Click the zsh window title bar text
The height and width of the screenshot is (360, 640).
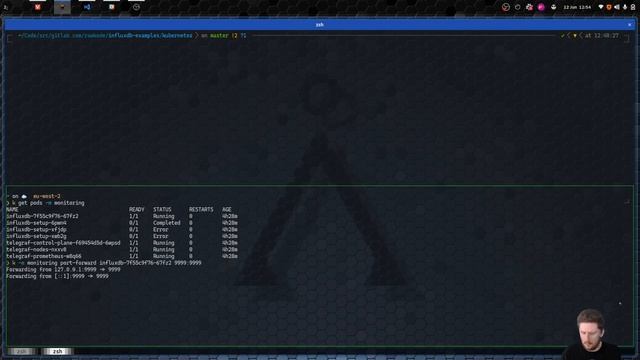(x=320, y=25)
